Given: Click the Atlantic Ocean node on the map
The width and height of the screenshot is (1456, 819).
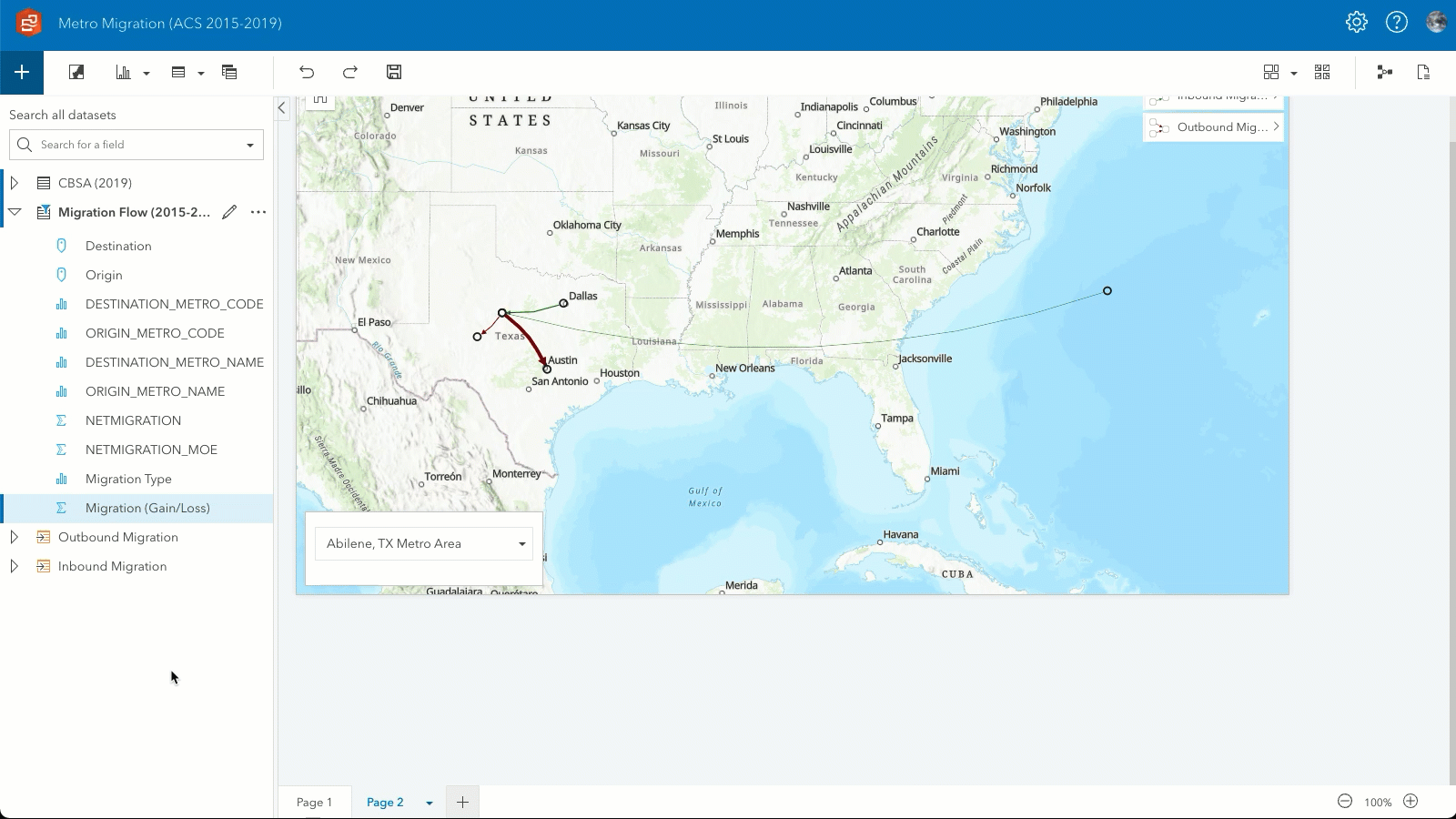Looking at the screenshot, I should (1107, 291).
